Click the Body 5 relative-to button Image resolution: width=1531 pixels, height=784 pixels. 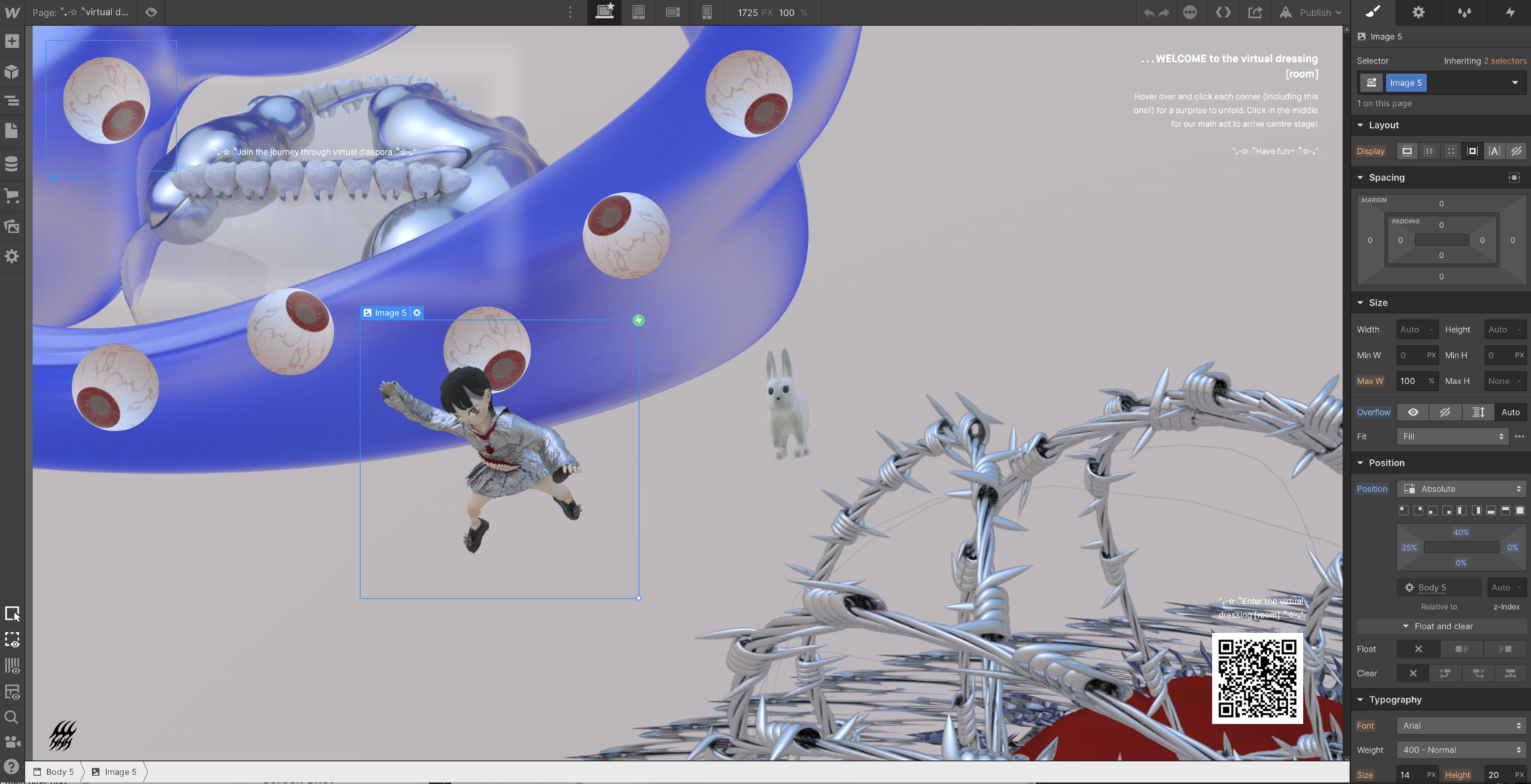(1438, 587)
